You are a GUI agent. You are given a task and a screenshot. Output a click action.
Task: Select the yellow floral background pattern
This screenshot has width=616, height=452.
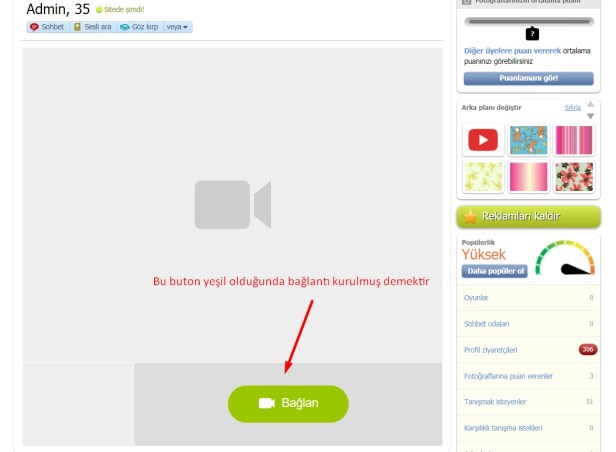click(x=483, y=177)
